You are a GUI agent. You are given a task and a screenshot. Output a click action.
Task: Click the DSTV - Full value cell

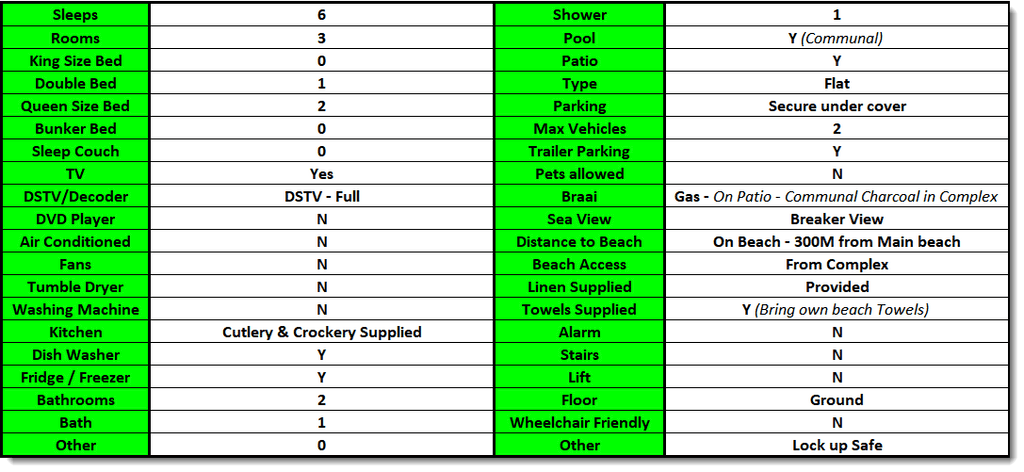[x=321, y=196]
